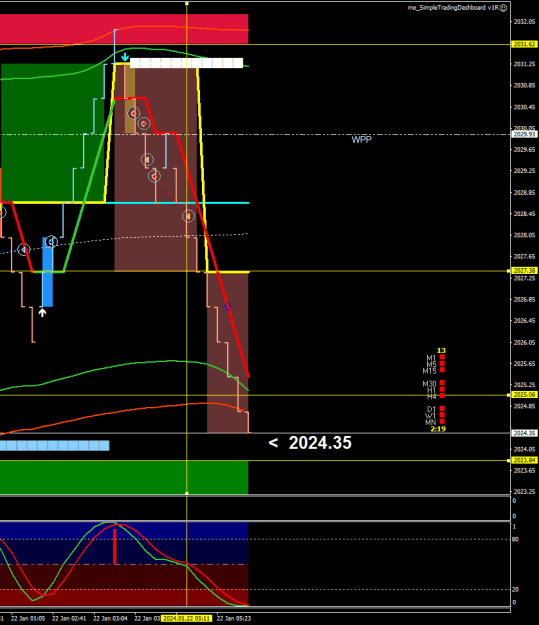
Task: Click the red vertical bar in the oscillator panel
Action: click(115, 546)
